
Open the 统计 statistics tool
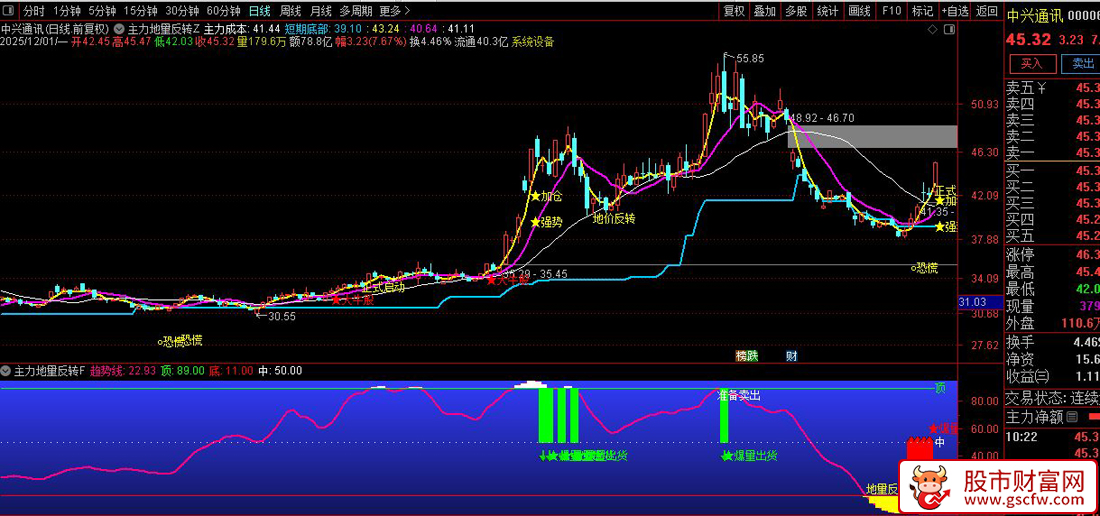828,11
